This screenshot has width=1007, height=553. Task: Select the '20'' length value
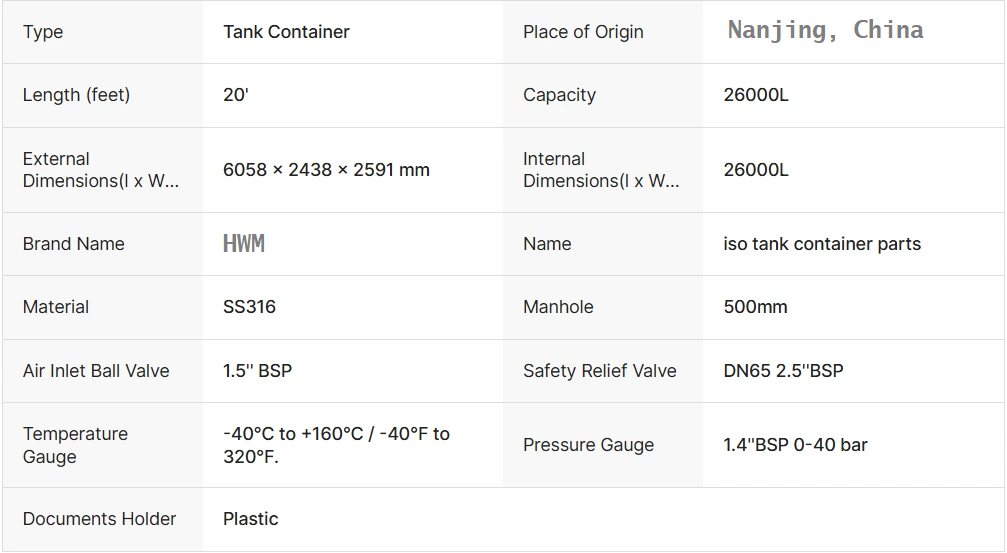point(236,95)
